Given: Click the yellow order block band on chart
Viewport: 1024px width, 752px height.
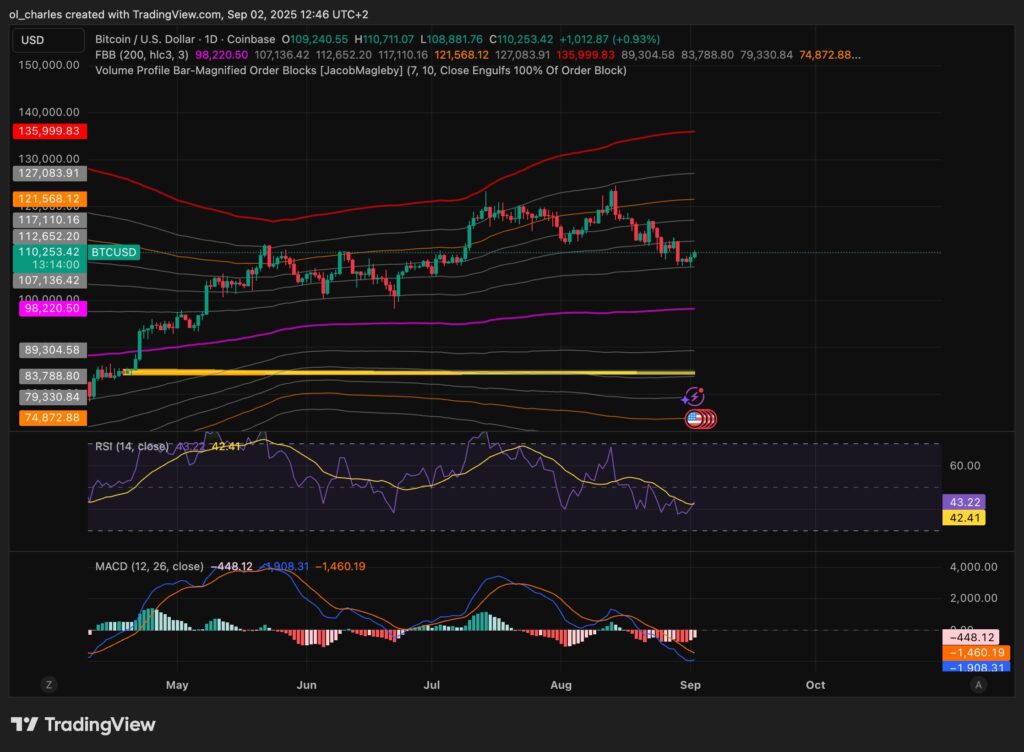Looking at the screenshot, I should tap(400, 372).
